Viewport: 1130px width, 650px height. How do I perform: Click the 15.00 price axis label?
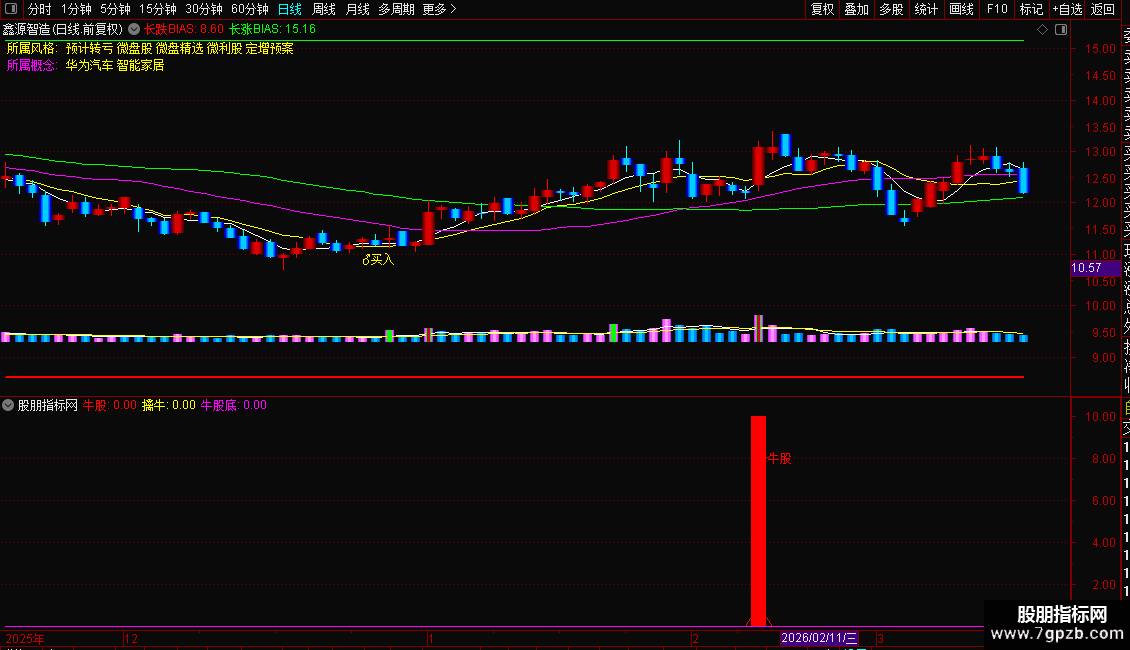pyautogui.click(x=1100, y=49)
